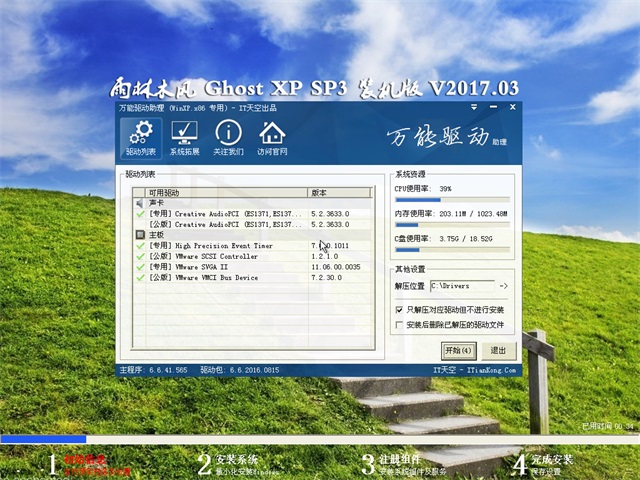Screen dimensions: 640x480
Task: Browse extract location with arrow button
Action: point(504,286)
